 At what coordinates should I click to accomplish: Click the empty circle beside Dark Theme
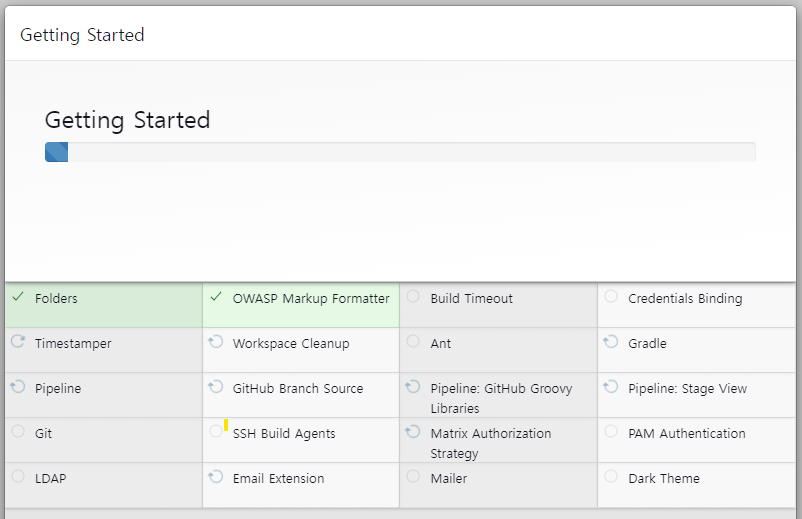pos(611,476)
